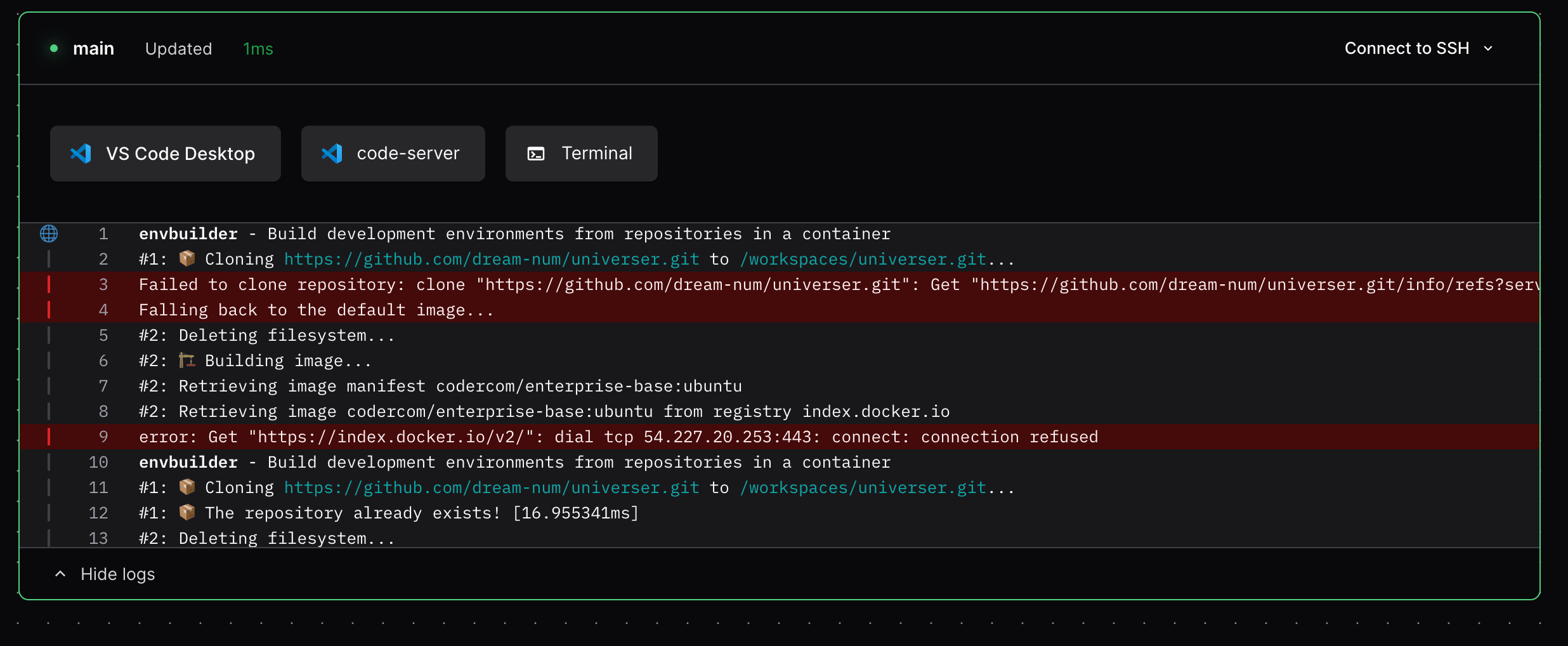Click the green status dot next to main
The height and width of the screenshot is (646, 1568).
point(54,48)
